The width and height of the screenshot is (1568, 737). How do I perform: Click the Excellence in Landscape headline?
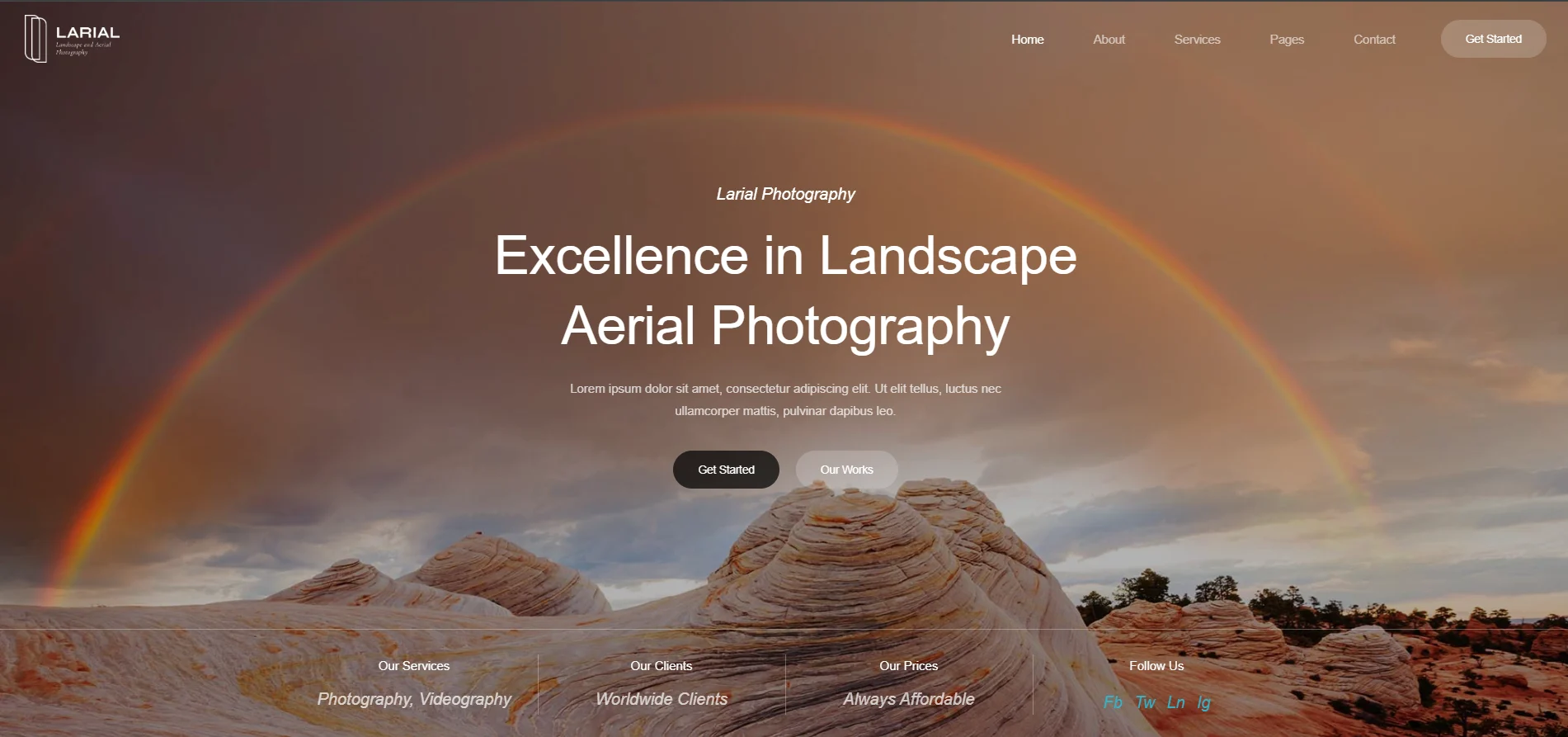[x=785, y=256]
